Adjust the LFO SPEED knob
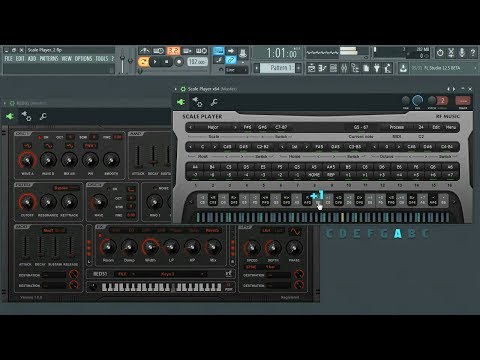This screenshot has width=480, height=360. (x=252, y=248)
